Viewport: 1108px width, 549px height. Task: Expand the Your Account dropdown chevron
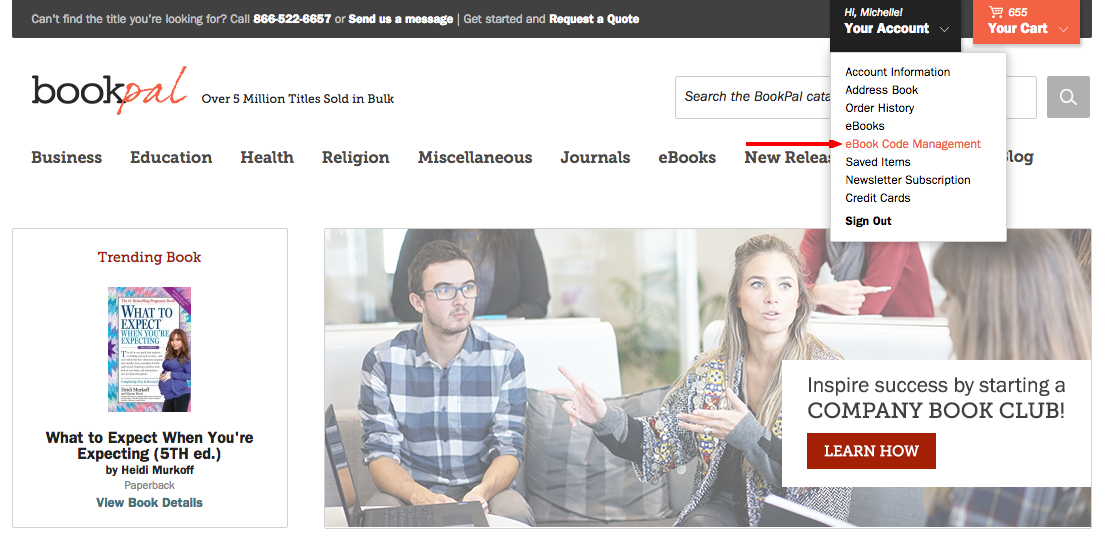[x=944, y=30]
